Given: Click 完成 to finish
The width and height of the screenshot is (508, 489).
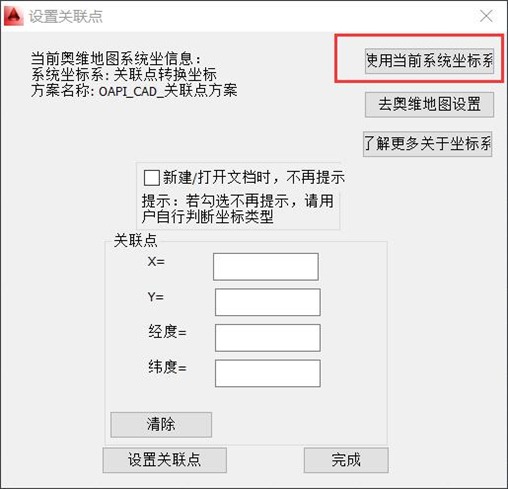Looking at the screenshot, I should 346,460.
